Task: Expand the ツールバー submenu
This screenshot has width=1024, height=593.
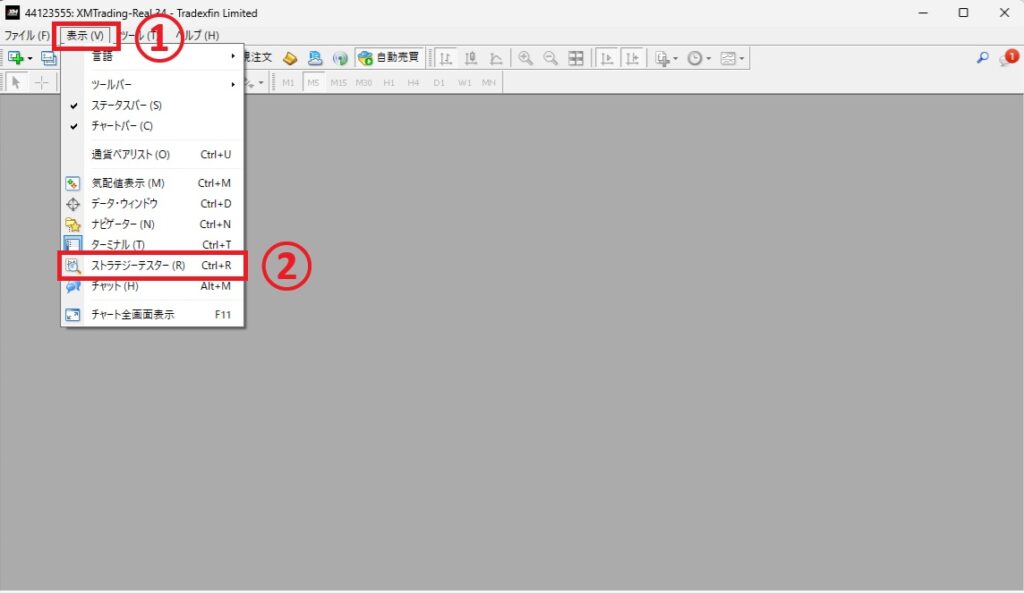Action: pos(152,84)
